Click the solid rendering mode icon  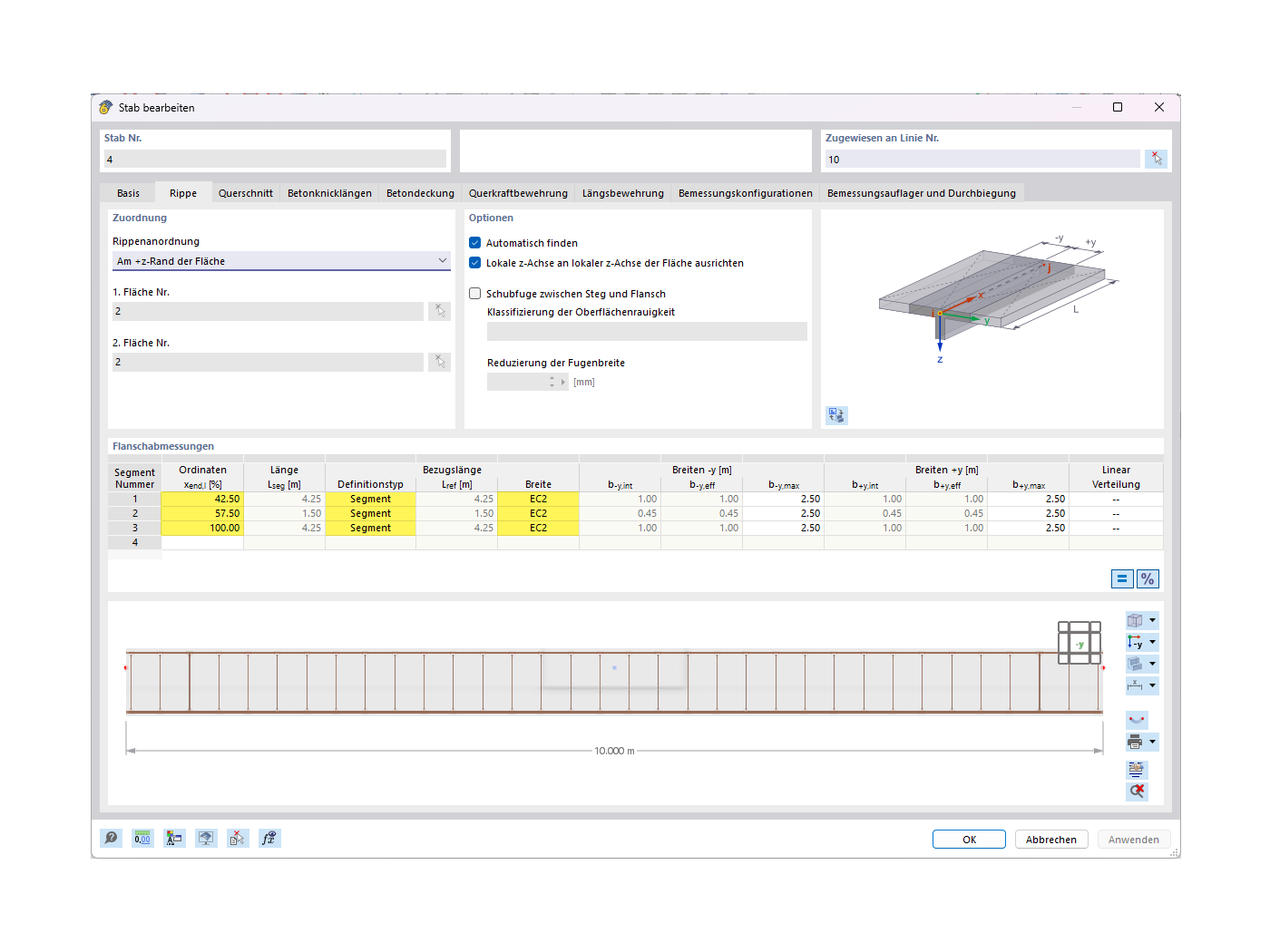1135,664
